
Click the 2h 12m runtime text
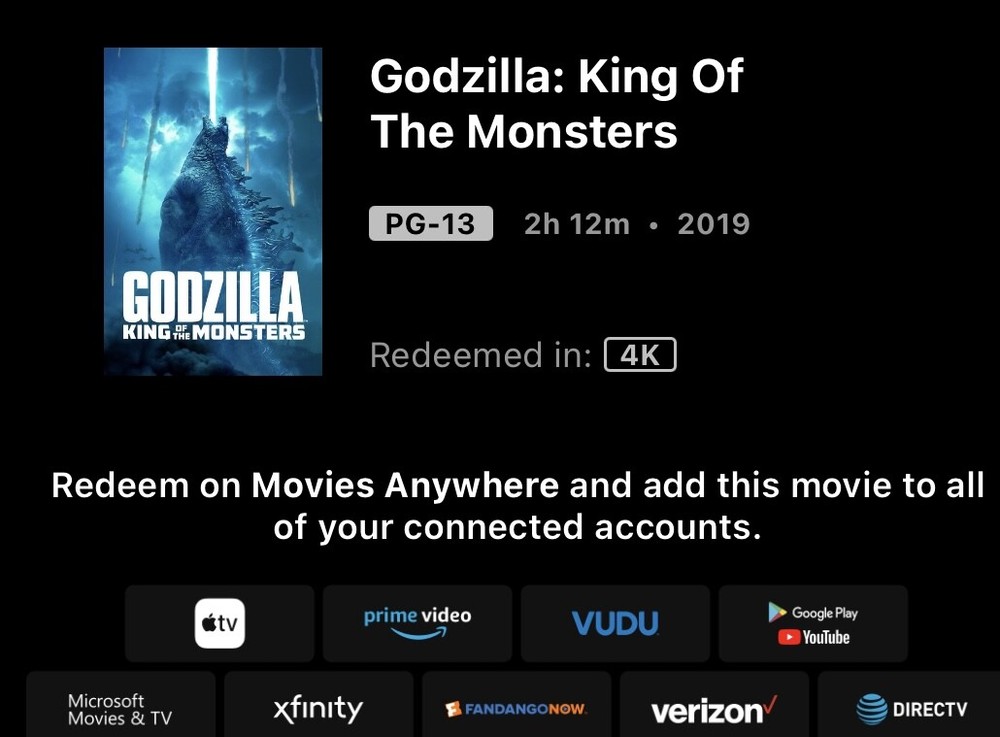click(x=576, y=224)
